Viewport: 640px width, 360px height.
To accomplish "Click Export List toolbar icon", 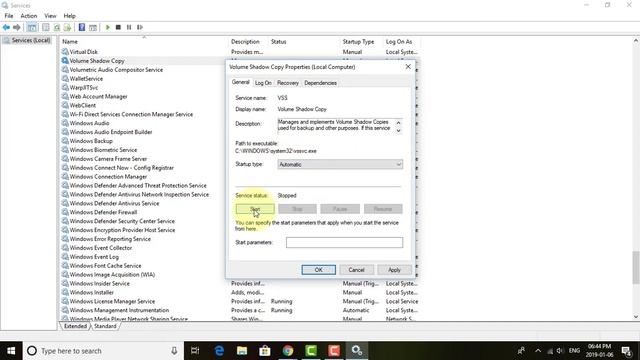I will click(x=67, y=27).
